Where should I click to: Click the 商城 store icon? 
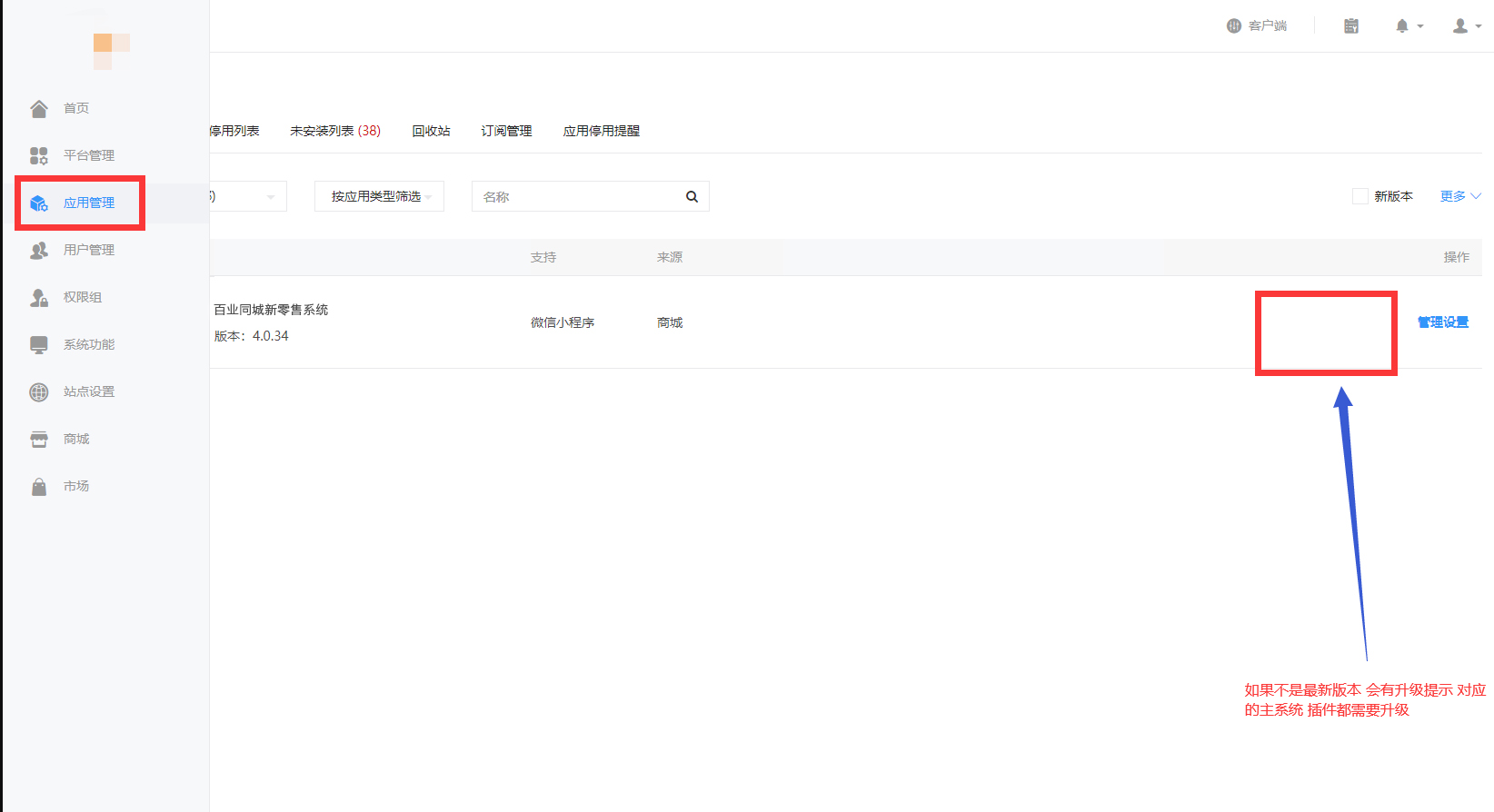tap(39, 440)
